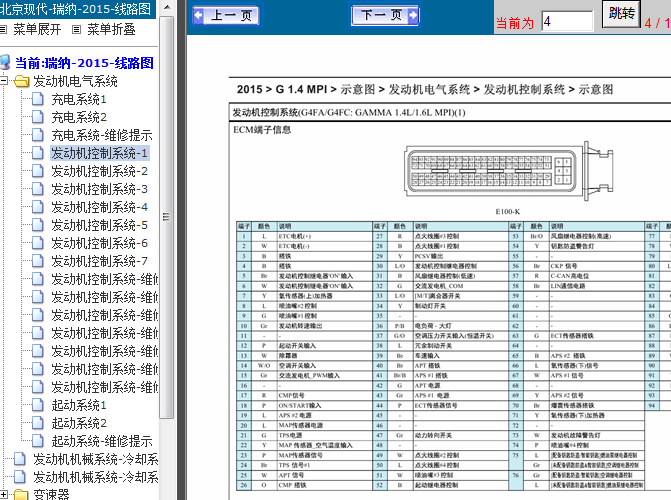Click page icon beside 充电系统2
The height and width of the screenshot is (500, 671).
[38, 117]
